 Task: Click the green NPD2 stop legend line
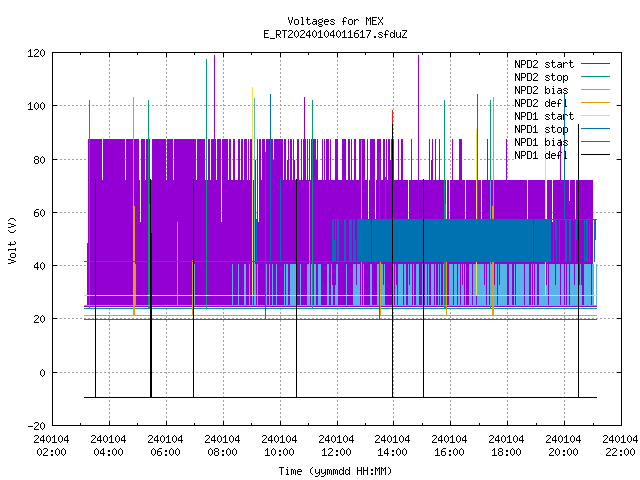click(595, 76)
